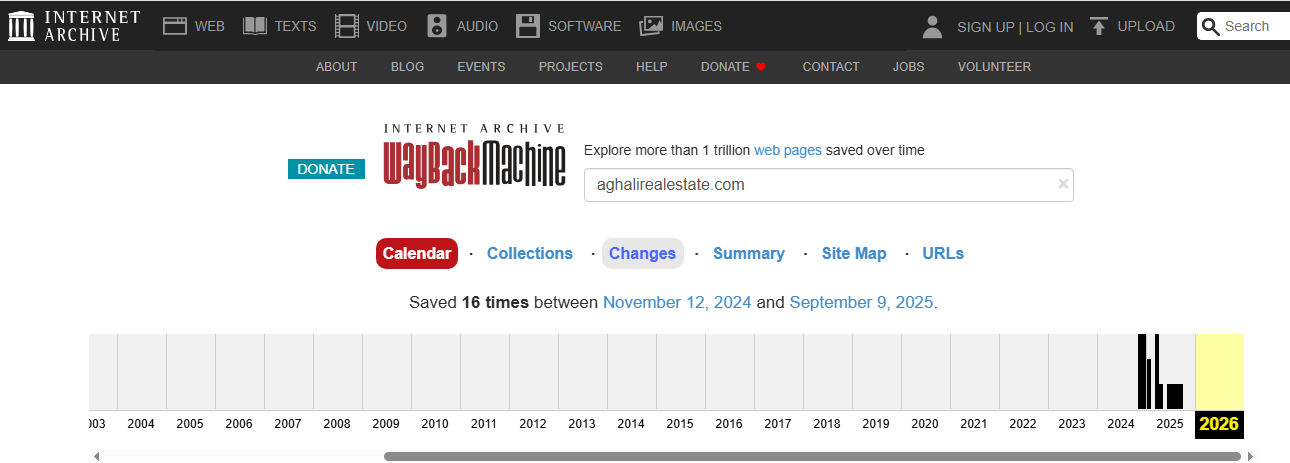
Task: Open the About menu item
Action: coord(336,67)
